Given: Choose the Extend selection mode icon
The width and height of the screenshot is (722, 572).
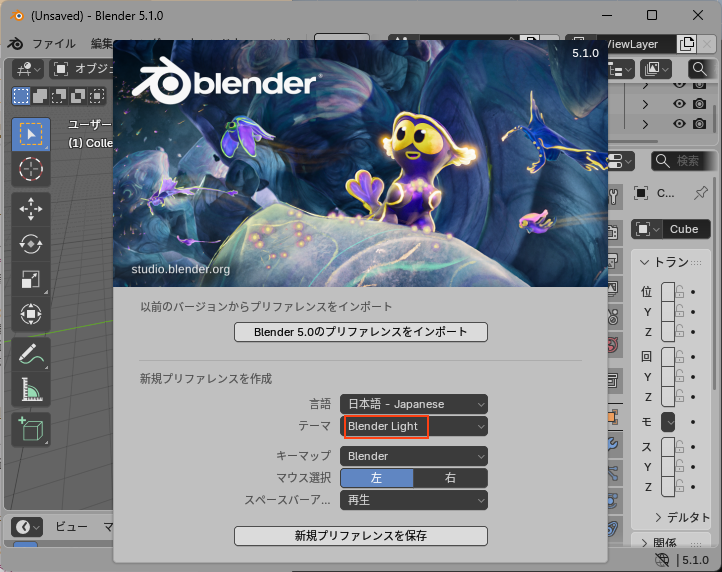Looking at the screenshot, I should [40, 96].
